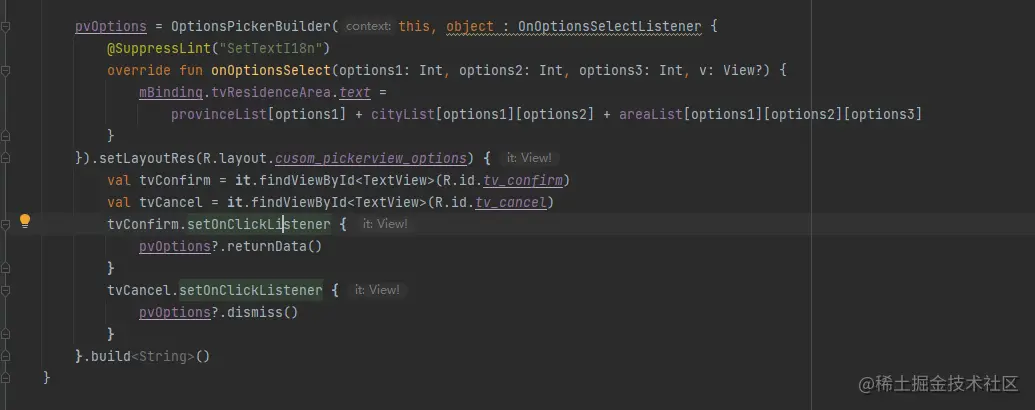Toggle fold marker on brace after dismiss()
This screenshot has height=410, width=1035.
tap(5, 334)
